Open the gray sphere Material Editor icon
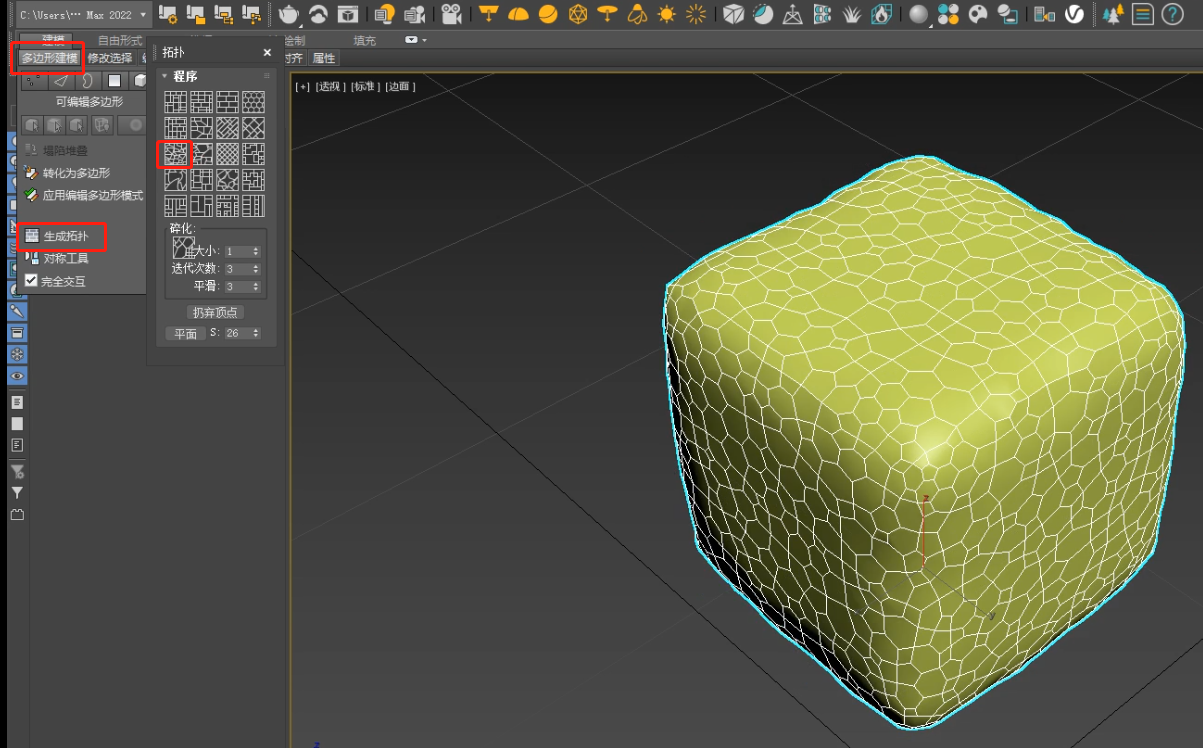 pyautogui.click(x=918, y=14)
